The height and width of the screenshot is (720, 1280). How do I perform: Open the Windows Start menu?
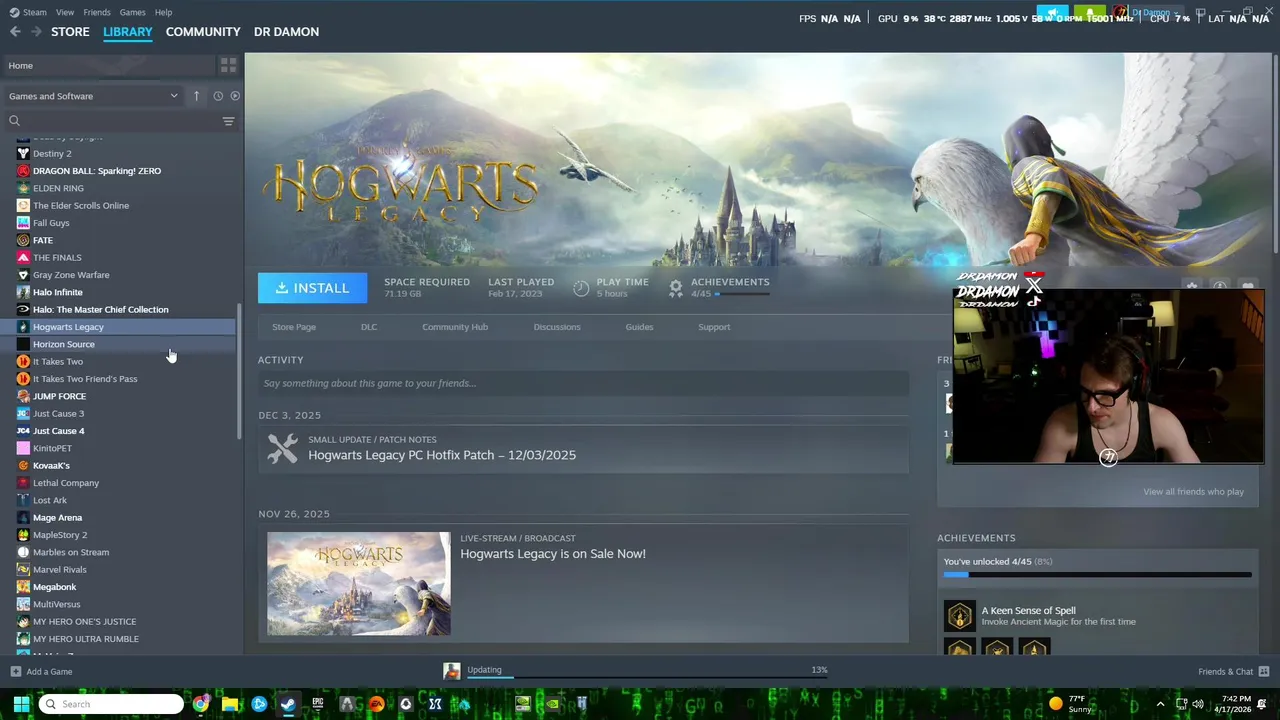pyautogui.click(x=21, y=704)
